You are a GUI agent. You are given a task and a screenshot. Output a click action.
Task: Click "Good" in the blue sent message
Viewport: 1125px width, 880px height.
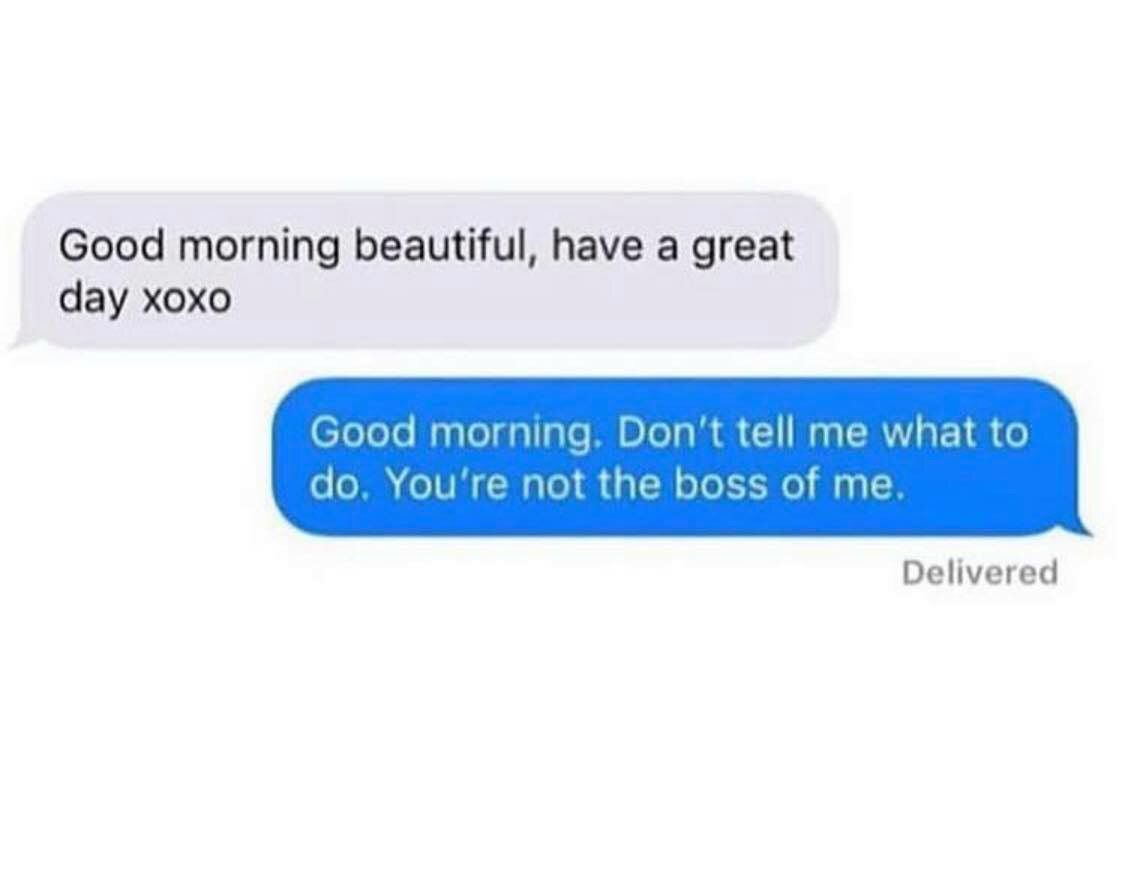(363, 432)
